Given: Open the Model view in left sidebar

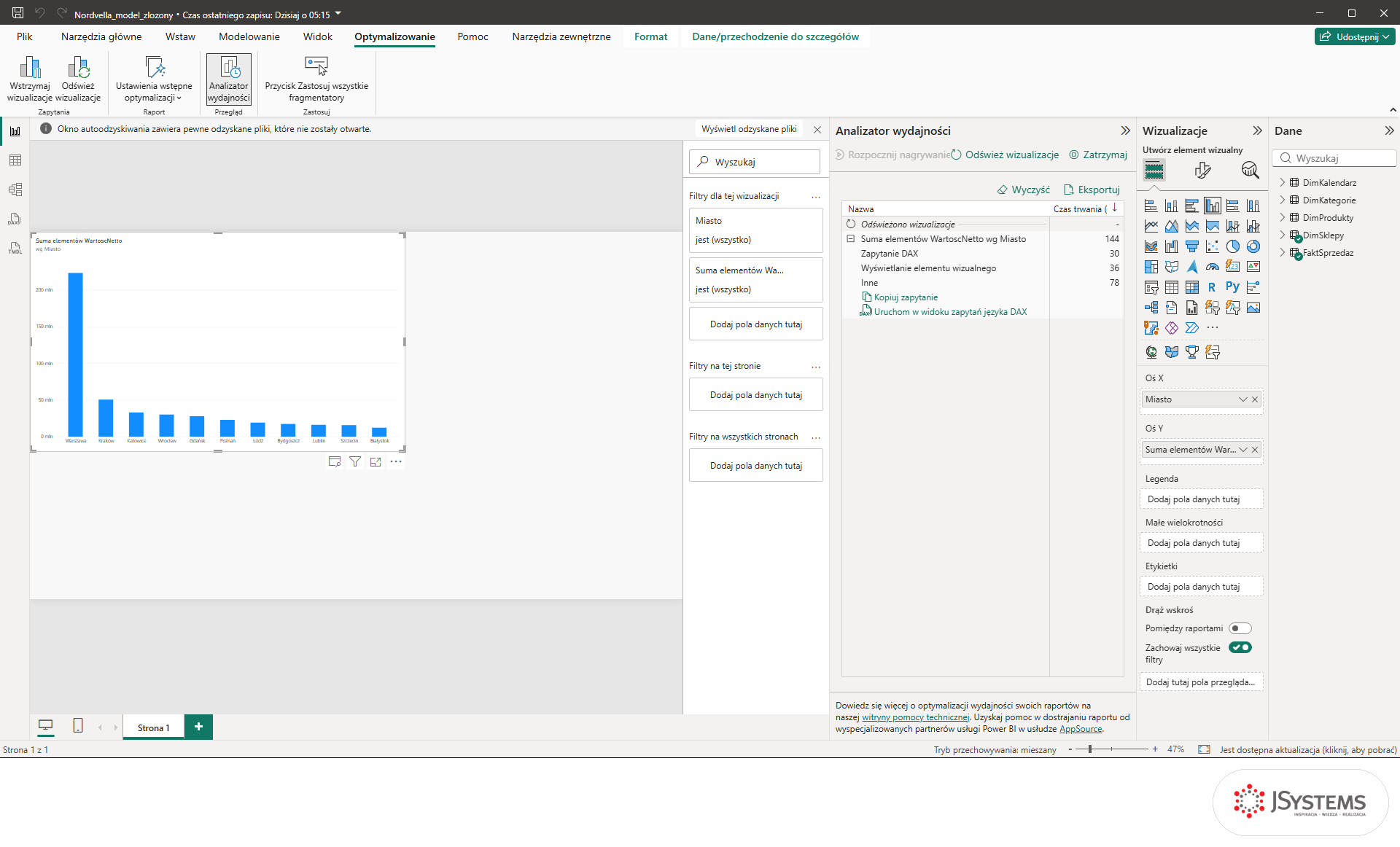Looking at the screenshot, I should pos(15,190).
